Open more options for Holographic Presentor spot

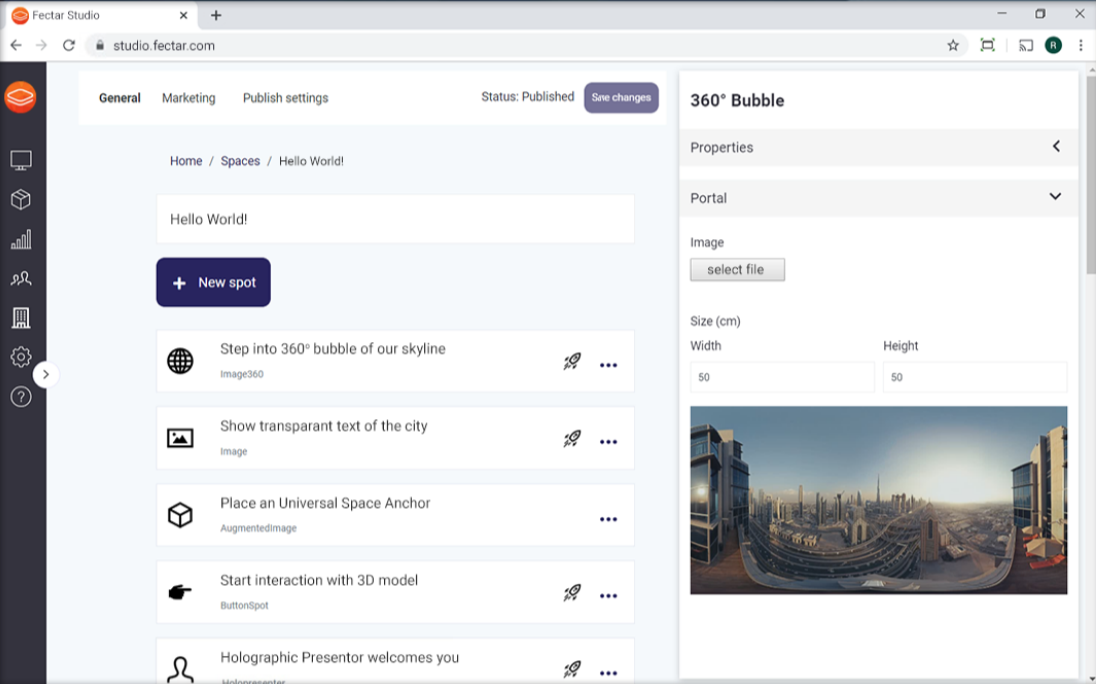click(608, 673)
